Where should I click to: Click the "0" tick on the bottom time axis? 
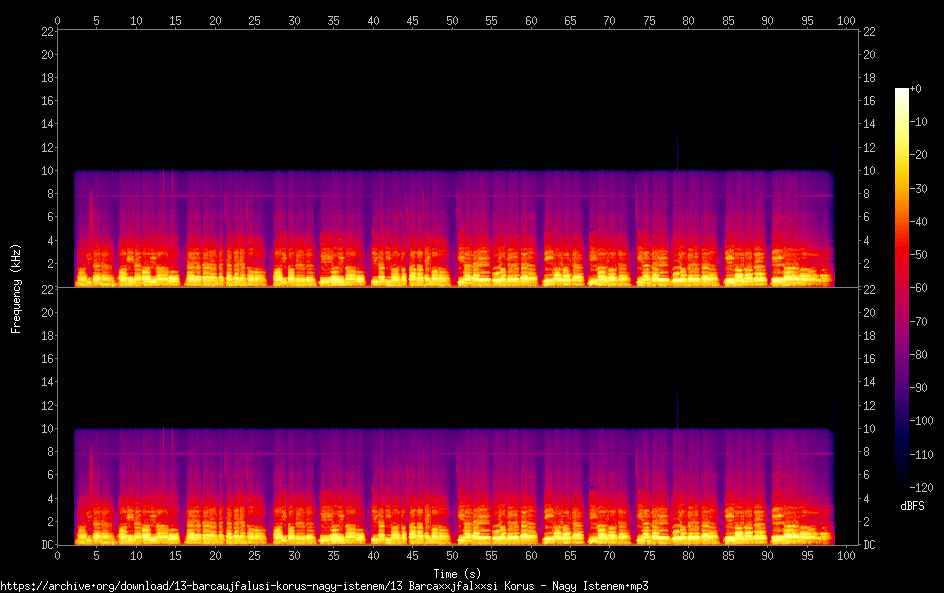pyautogui.click(x=57, y=556)
